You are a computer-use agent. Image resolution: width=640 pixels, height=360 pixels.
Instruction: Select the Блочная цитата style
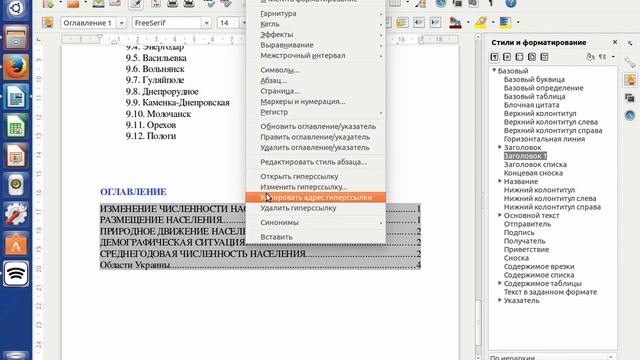tap(531, 105)
